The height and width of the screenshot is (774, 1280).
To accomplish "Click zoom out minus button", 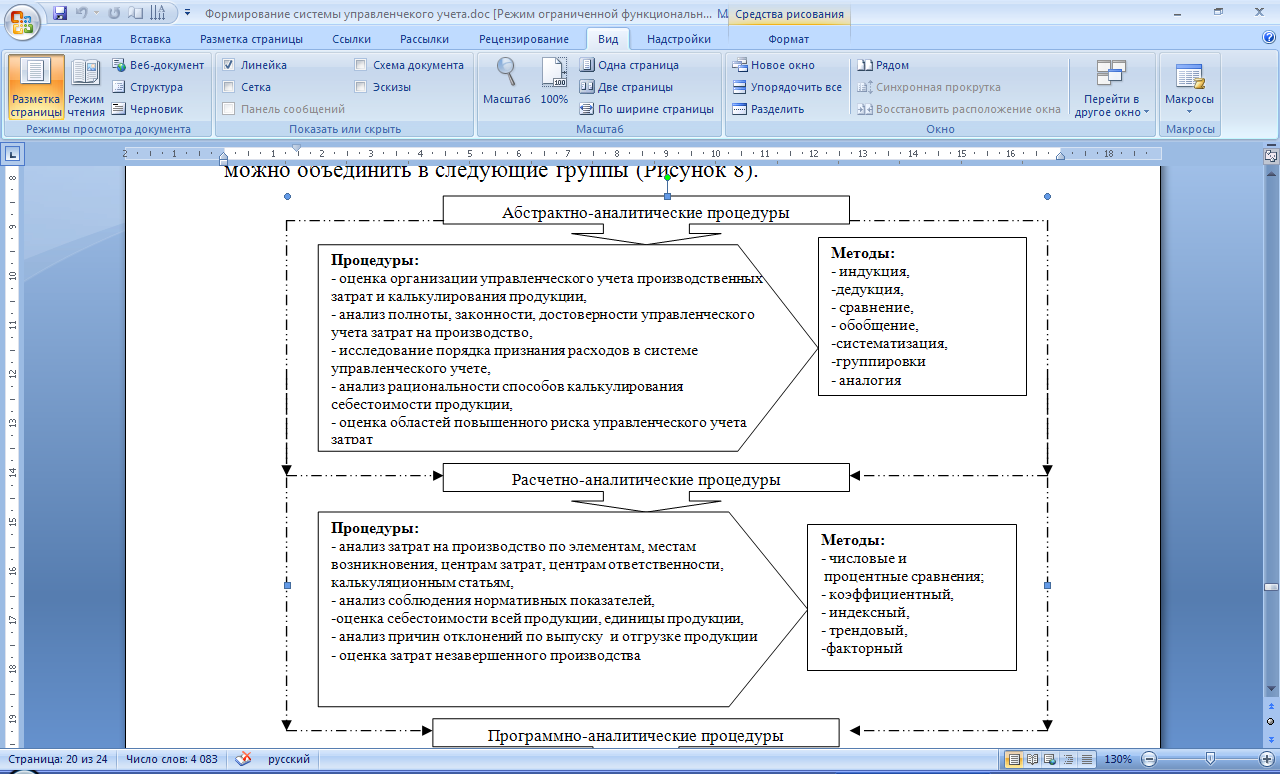I will (x=1149, y=760).
